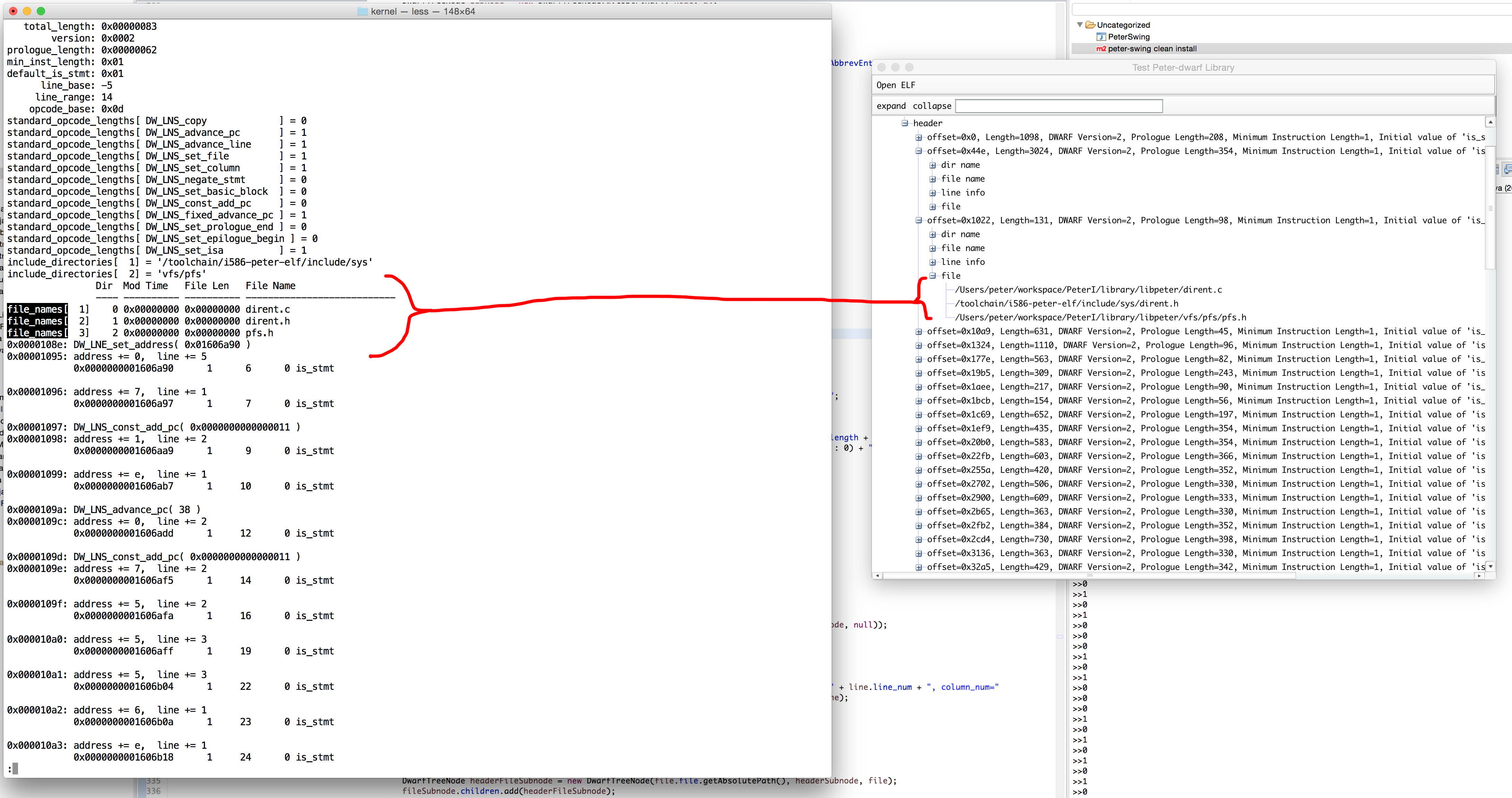1512x798 pixels.
Task: Select the PeterSwing launch entry
Action: 1129,36
